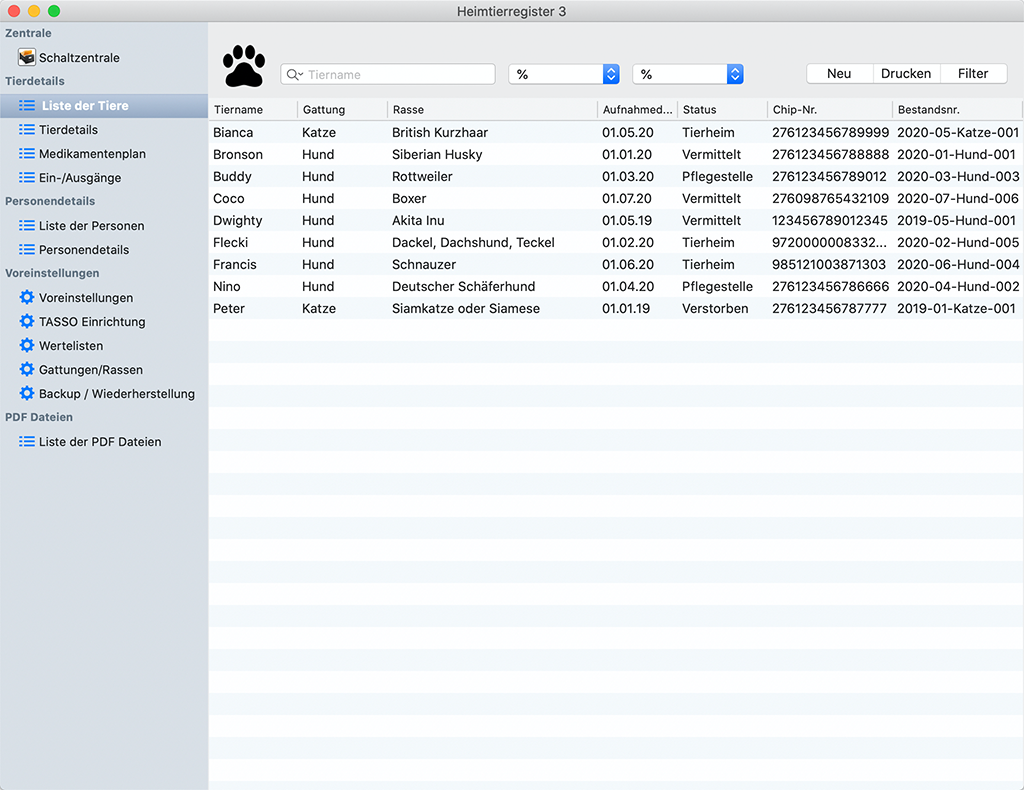Click the gear icon beside Gattungen/Rassen
Screen dimensions: 1024x790
tap(27, 370)
